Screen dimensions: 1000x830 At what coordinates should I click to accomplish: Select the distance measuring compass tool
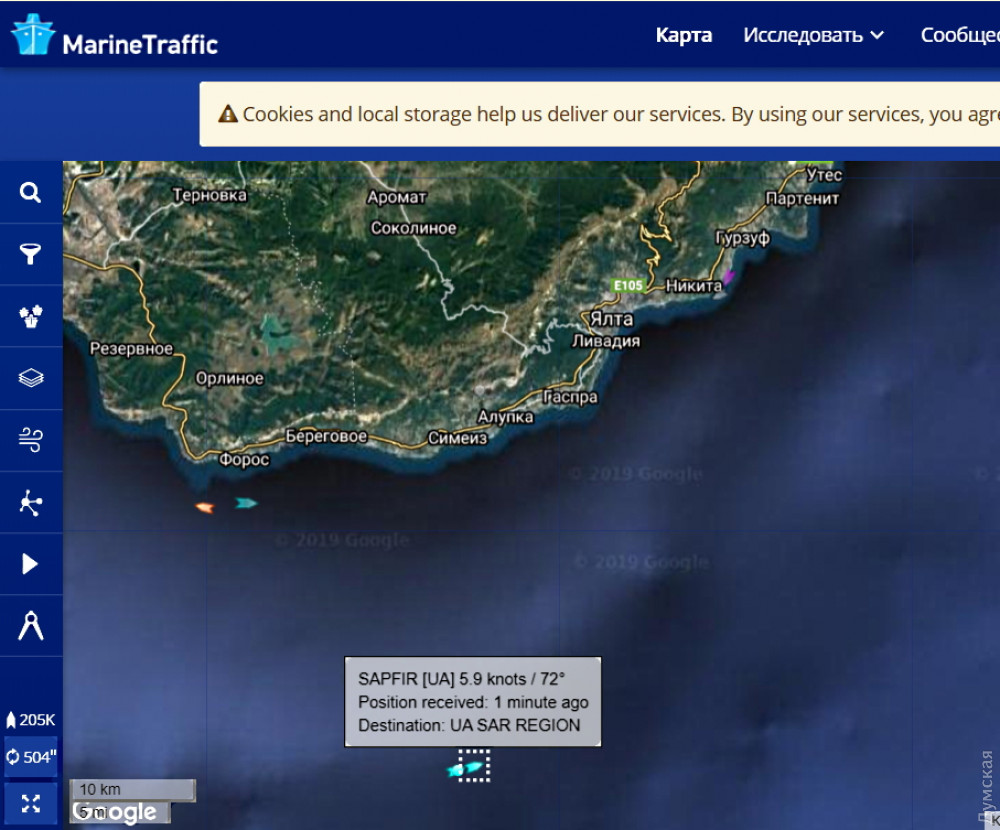pyautogui.click(x=31, y=626)
